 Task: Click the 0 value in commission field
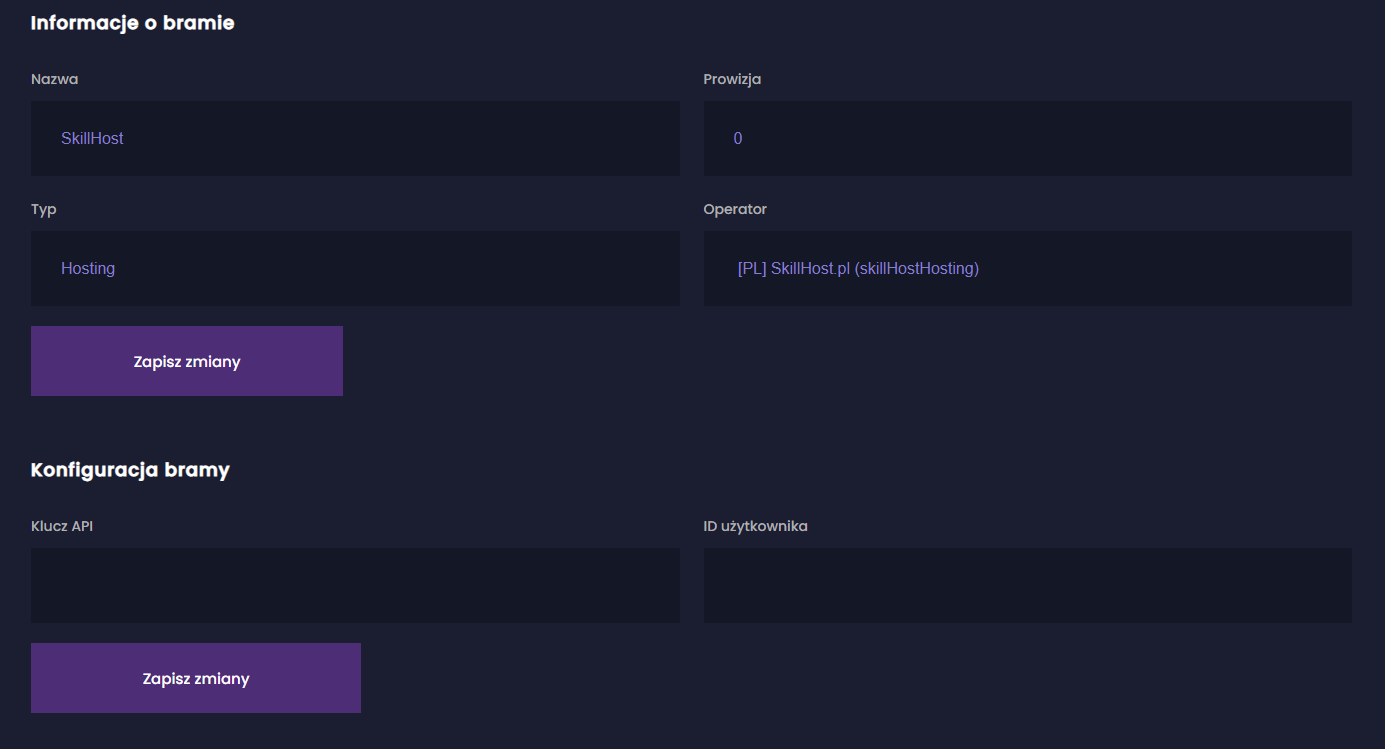point(738,138)
